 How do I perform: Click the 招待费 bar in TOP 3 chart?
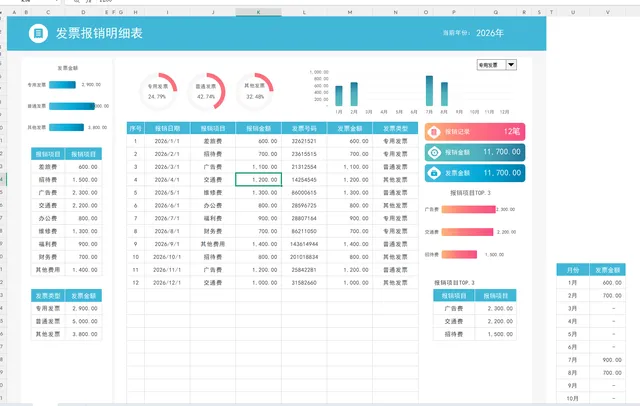[459, 254]
